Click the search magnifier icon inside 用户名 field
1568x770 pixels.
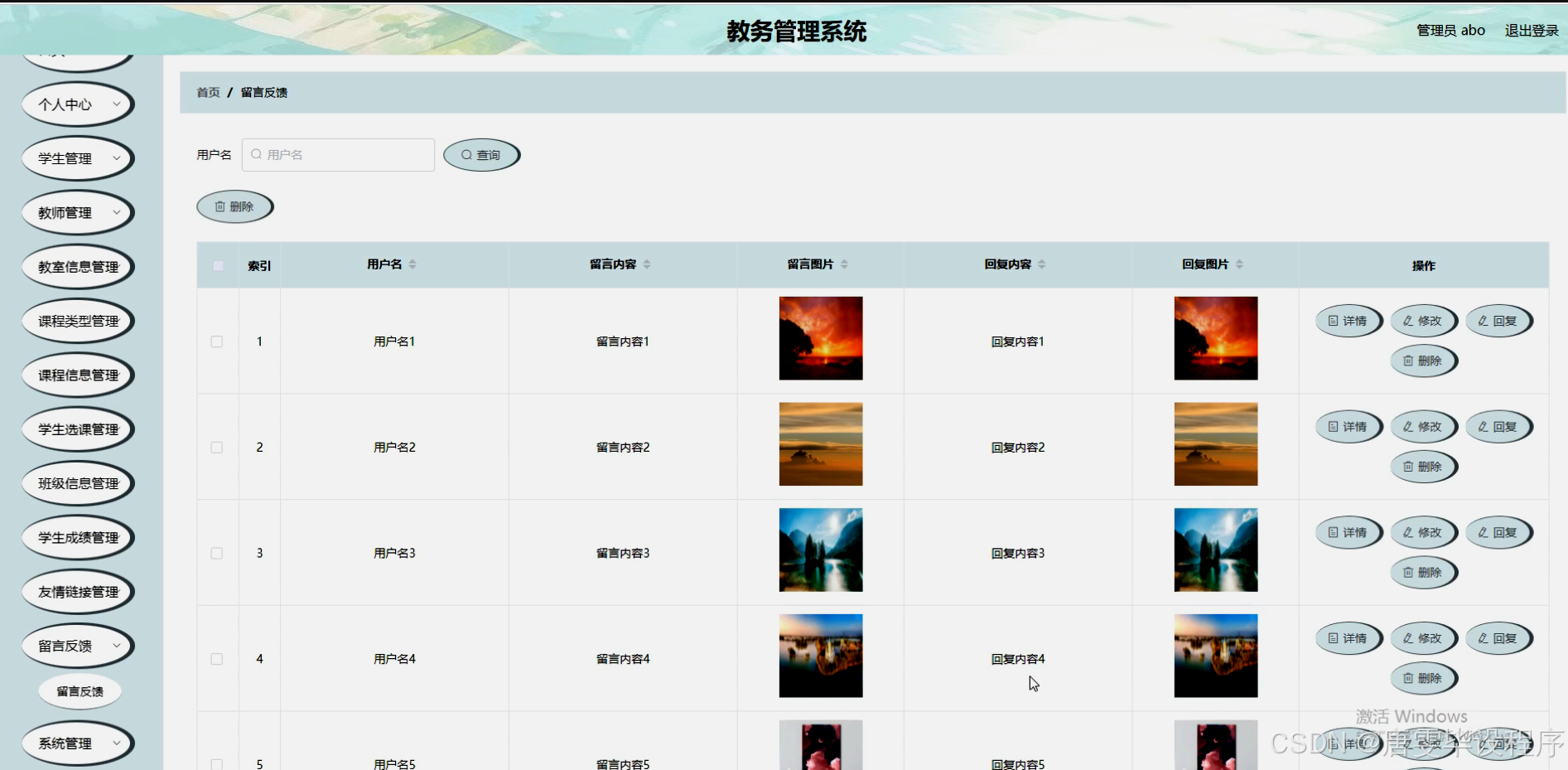256,155
